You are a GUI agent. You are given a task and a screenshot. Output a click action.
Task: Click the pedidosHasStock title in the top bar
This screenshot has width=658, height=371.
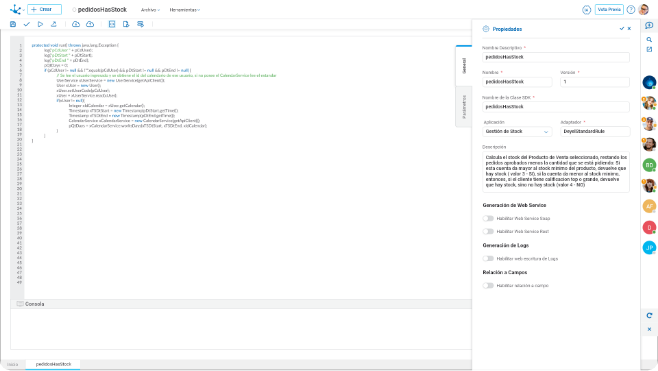coord(102,10)
